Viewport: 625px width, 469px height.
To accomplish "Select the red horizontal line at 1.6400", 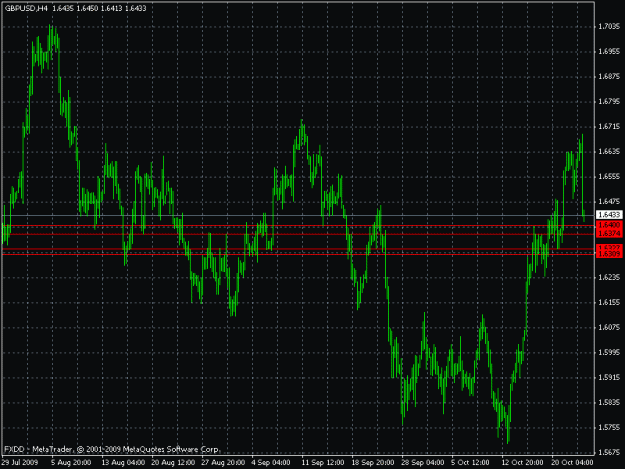I will coord(298,226).
